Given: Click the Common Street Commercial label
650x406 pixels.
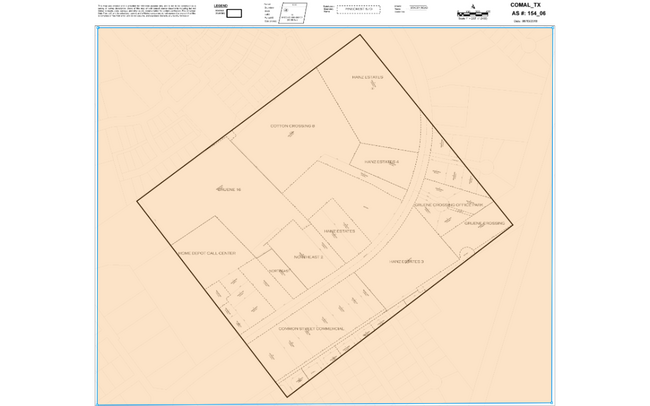Looking at the screenshot, I should click(x=313, y=328).
